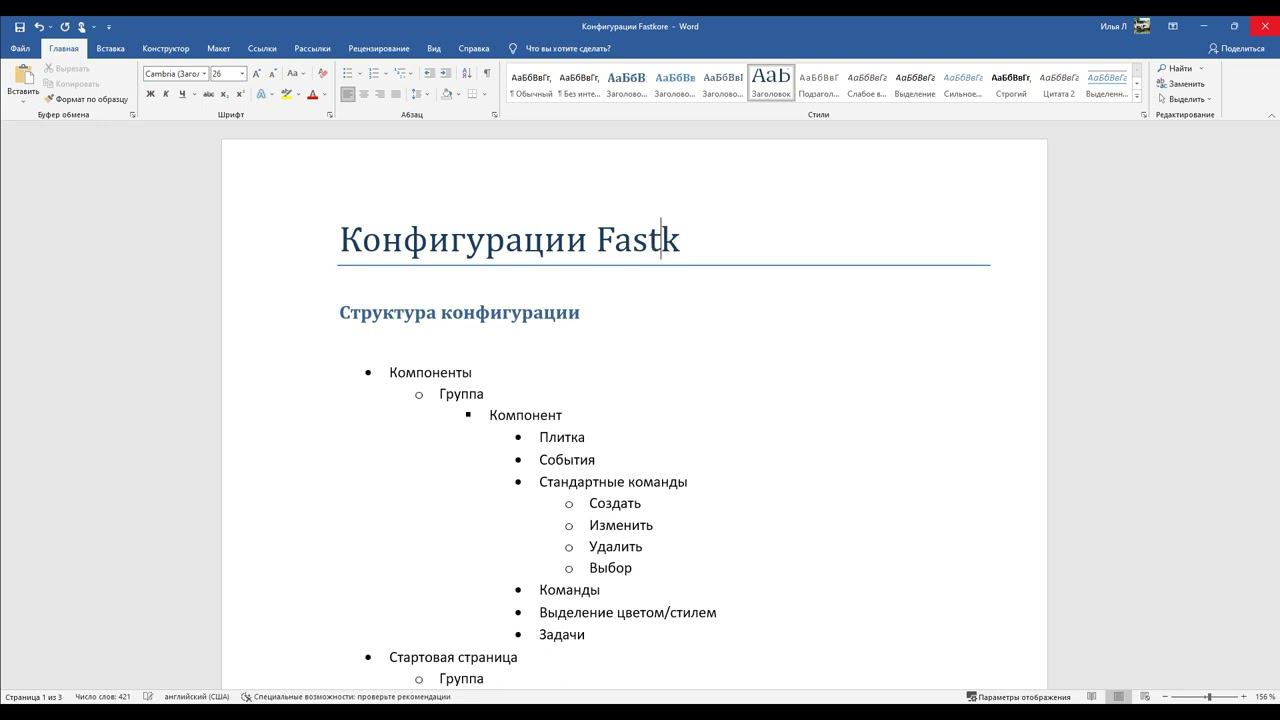Image resolution: width=1280 pixels, height=720 pixels.
Task: Click the user account avatar picture
Action: coord(1142,27)
